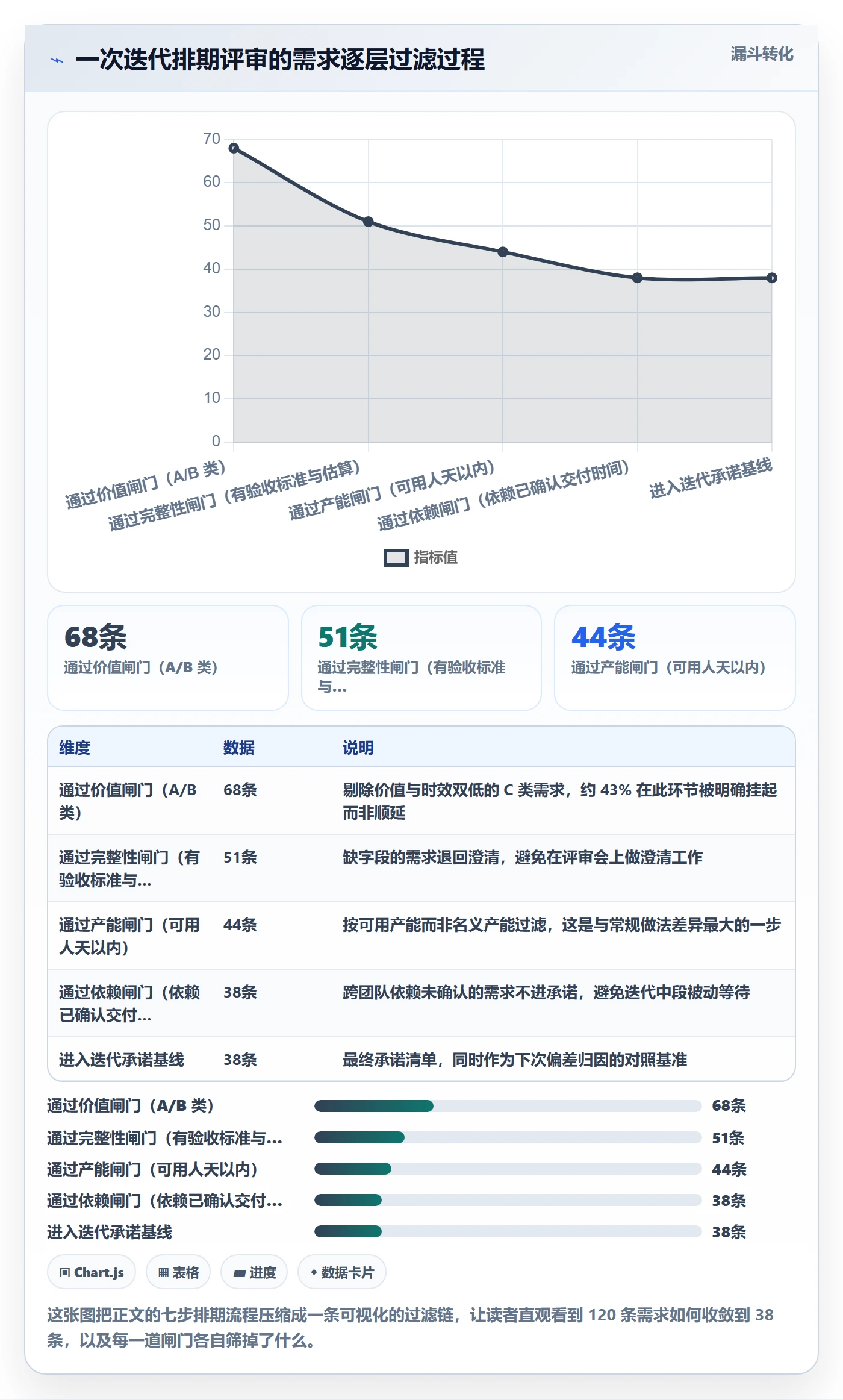Select the 数据卡片 tag
Image resolution: width=843 pixels, height=1400 pixels.
(x=342, y=1272)
